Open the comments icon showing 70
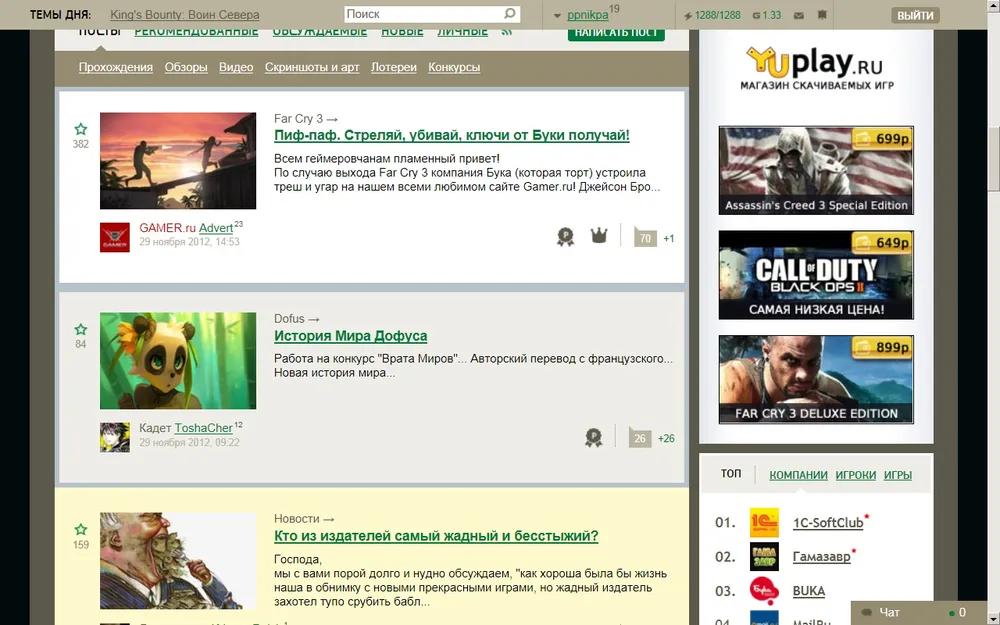The width and height of the screenshot is (1000, 625). (x=645, y=237)
